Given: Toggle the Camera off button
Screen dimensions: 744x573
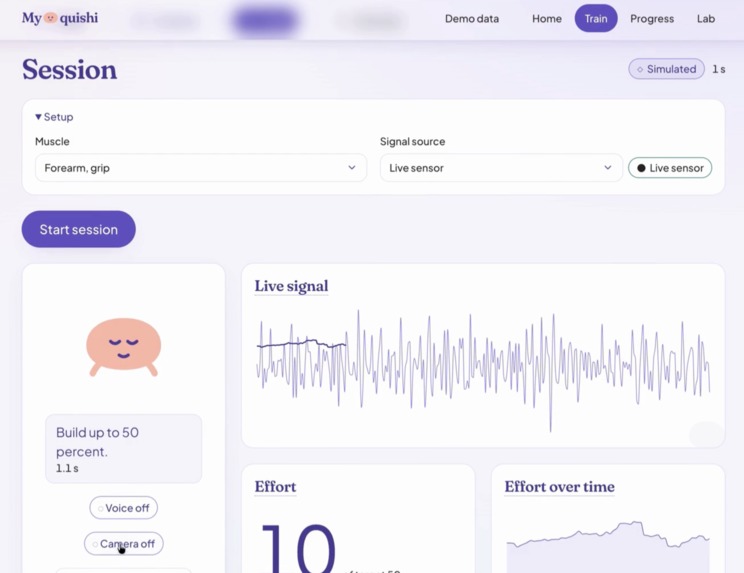Looking at the screenshot, I should click(123, 544).
